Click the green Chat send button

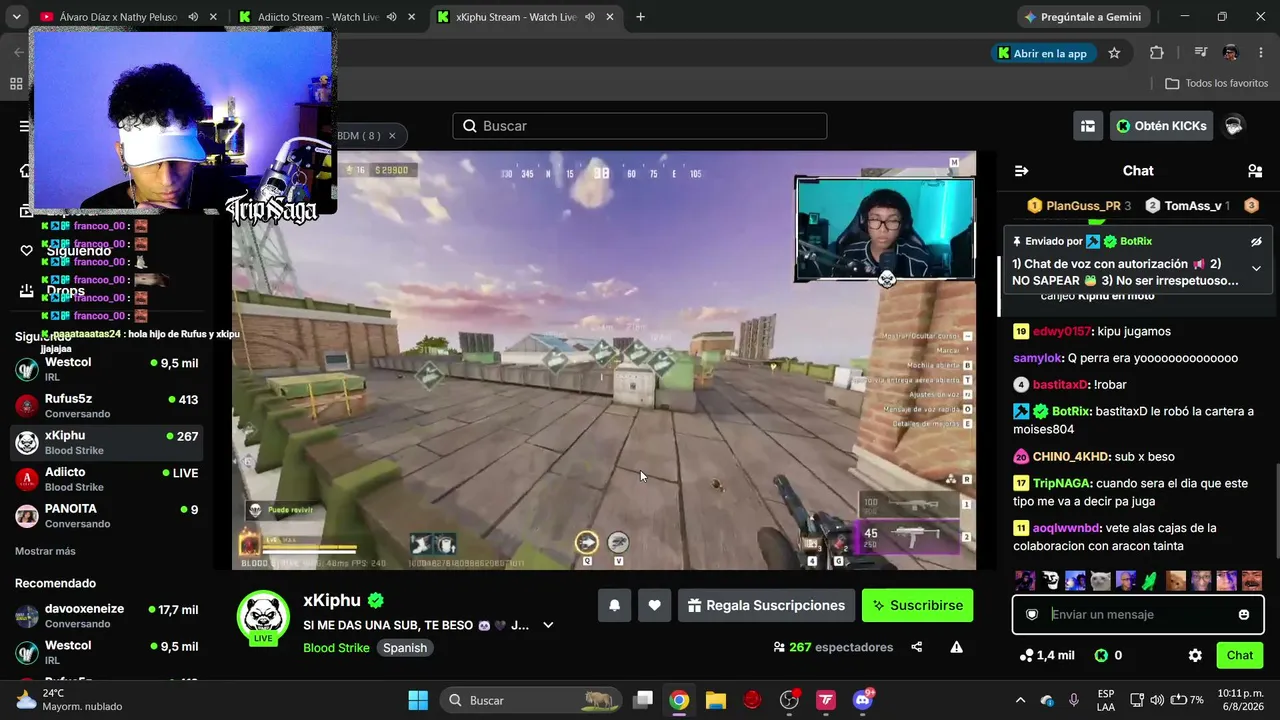[1240, 656]
